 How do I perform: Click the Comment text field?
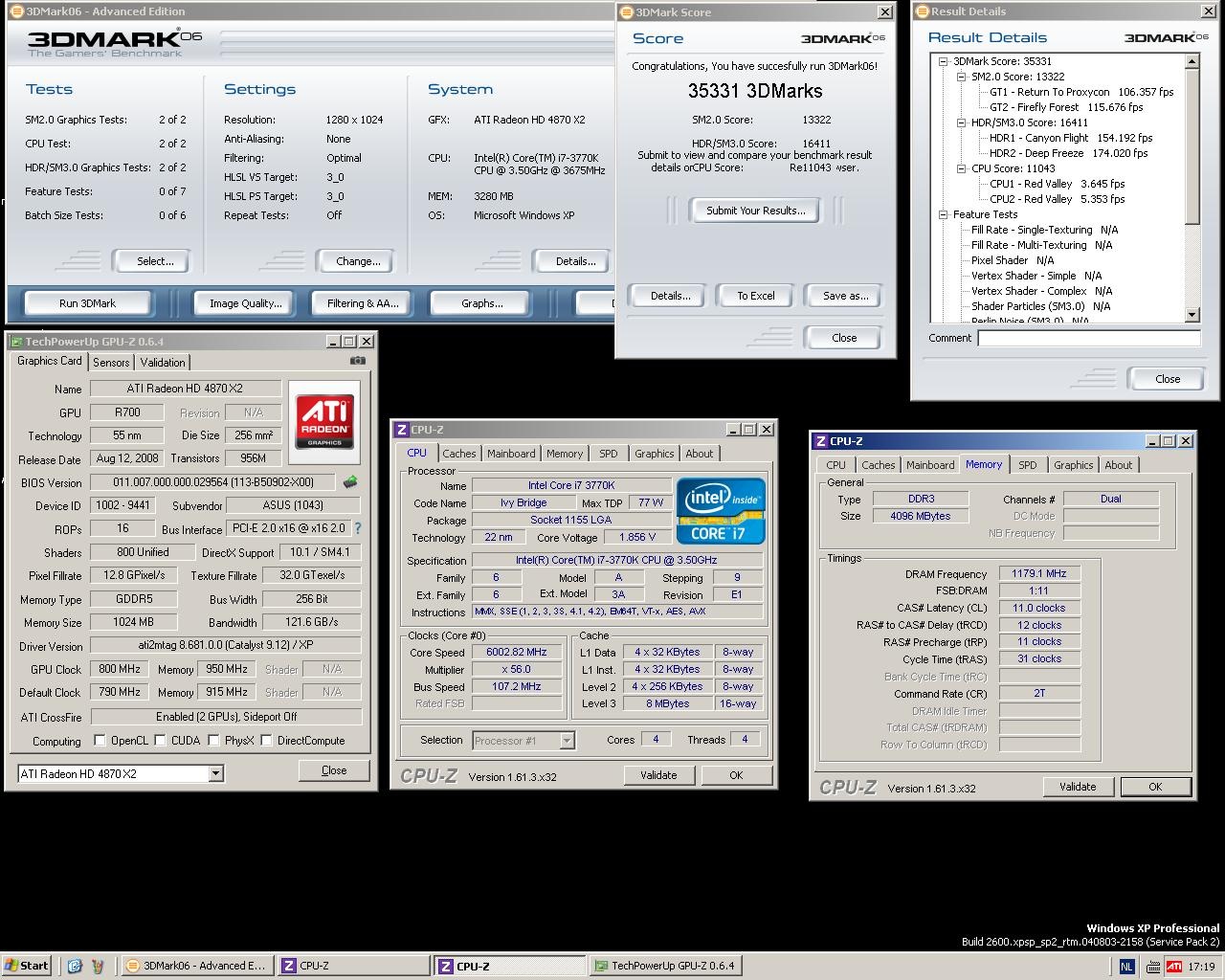1088,338
